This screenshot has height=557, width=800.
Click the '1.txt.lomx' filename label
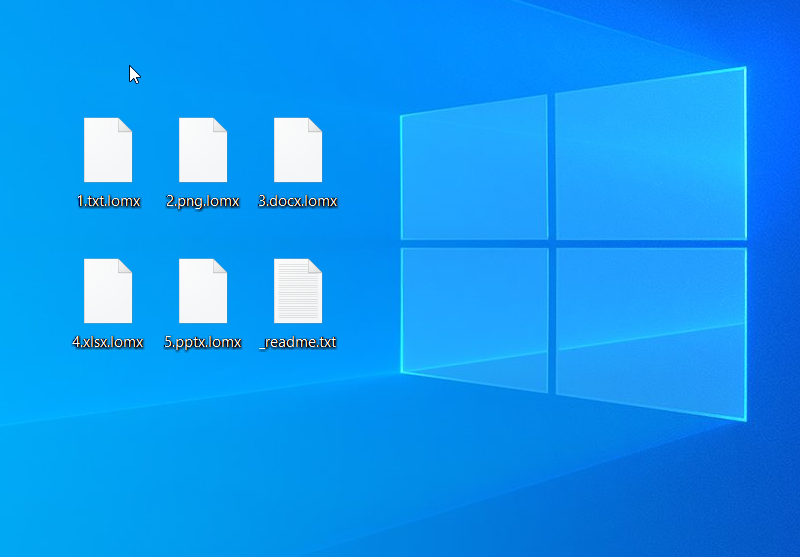pyautogui.click(x=108, y=201)
